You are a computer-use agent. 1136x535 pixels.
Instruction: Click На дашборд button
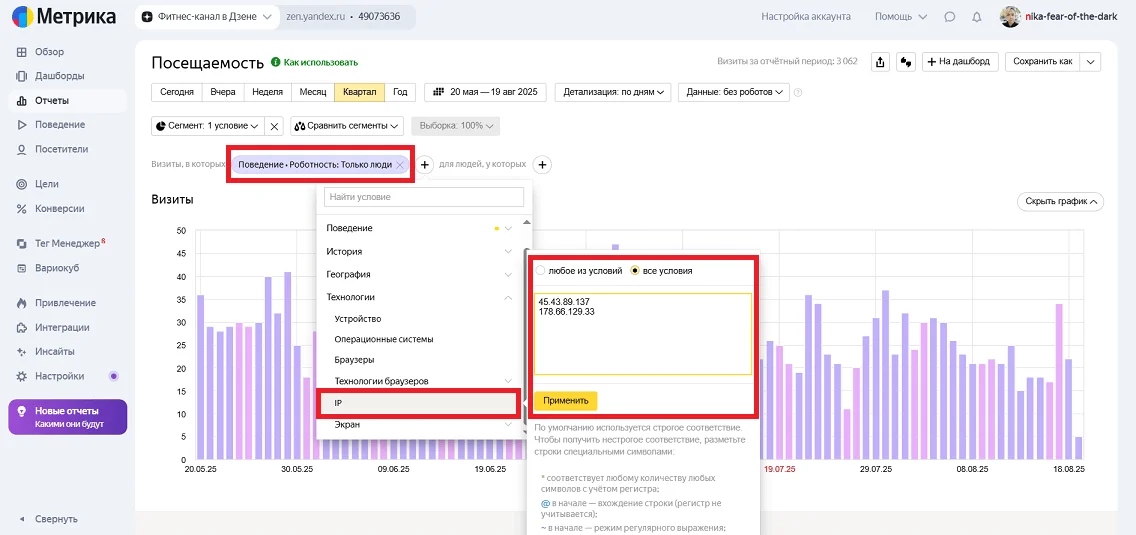959,62
